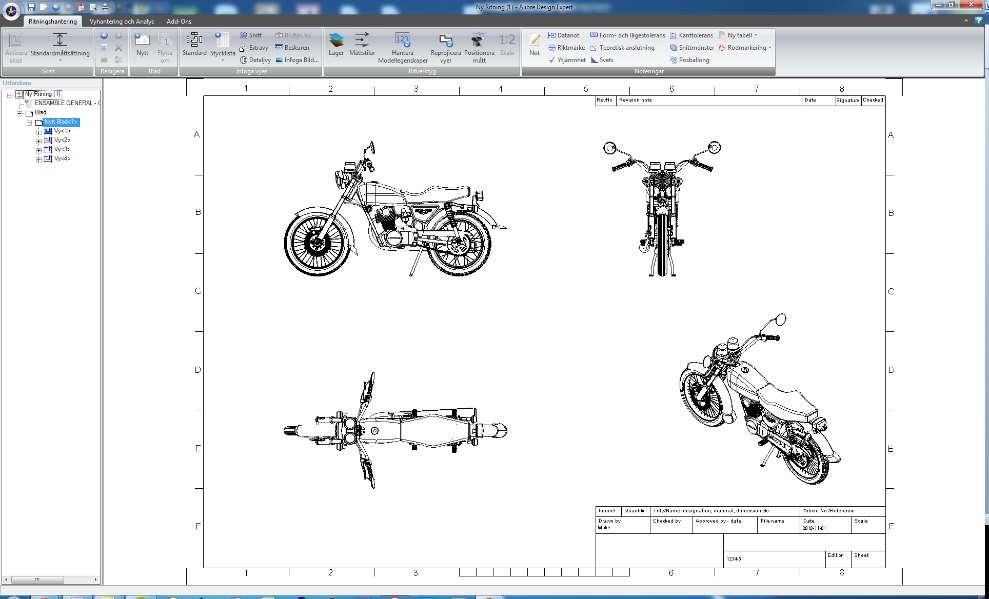Viewport: 989px width, 599px height.
Task: Open the Lager layers tool
Action: click(x=336, y=45)
